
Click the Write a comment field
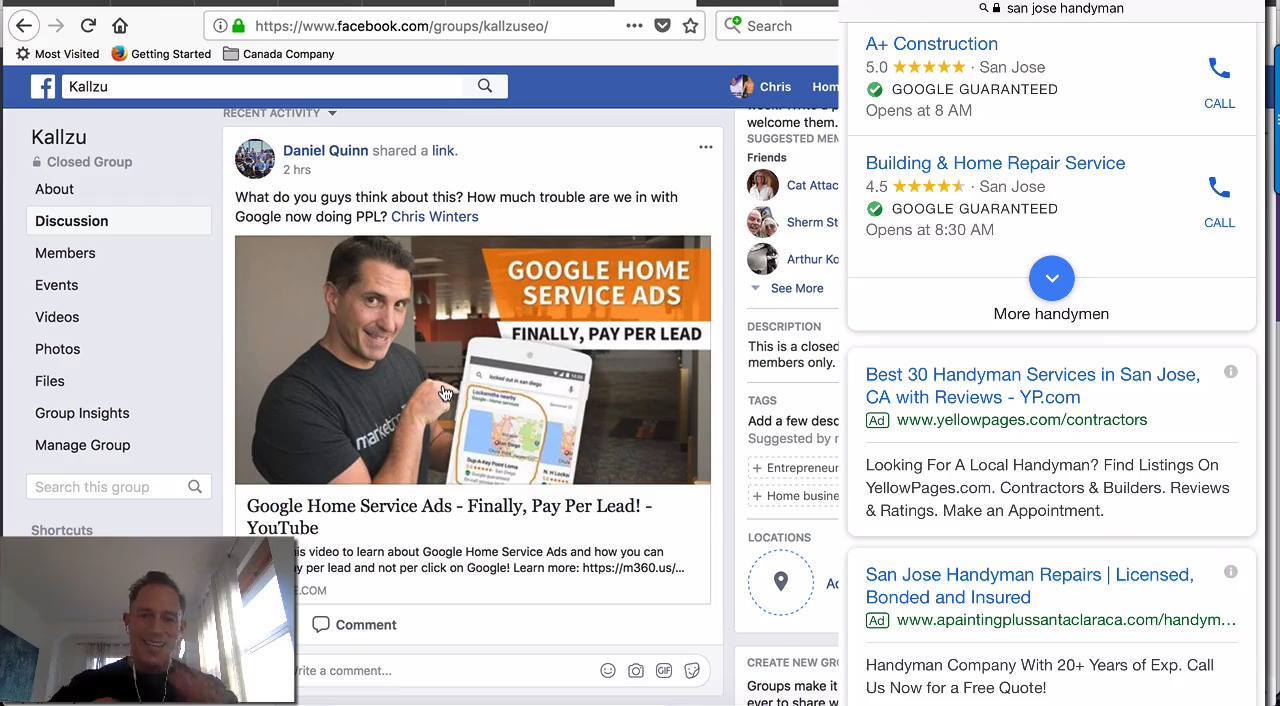444,671
